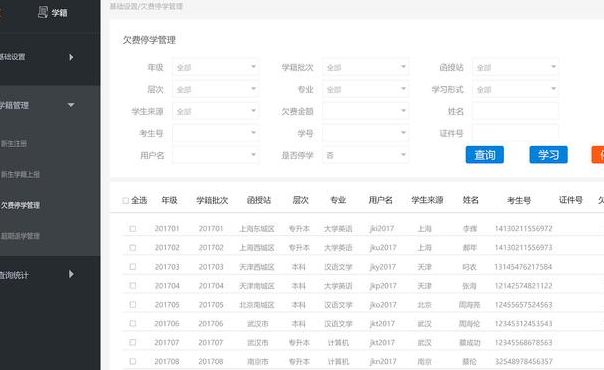Click the 学籍批次 column header
Screen dimensions: 604x370
[212, 200]
